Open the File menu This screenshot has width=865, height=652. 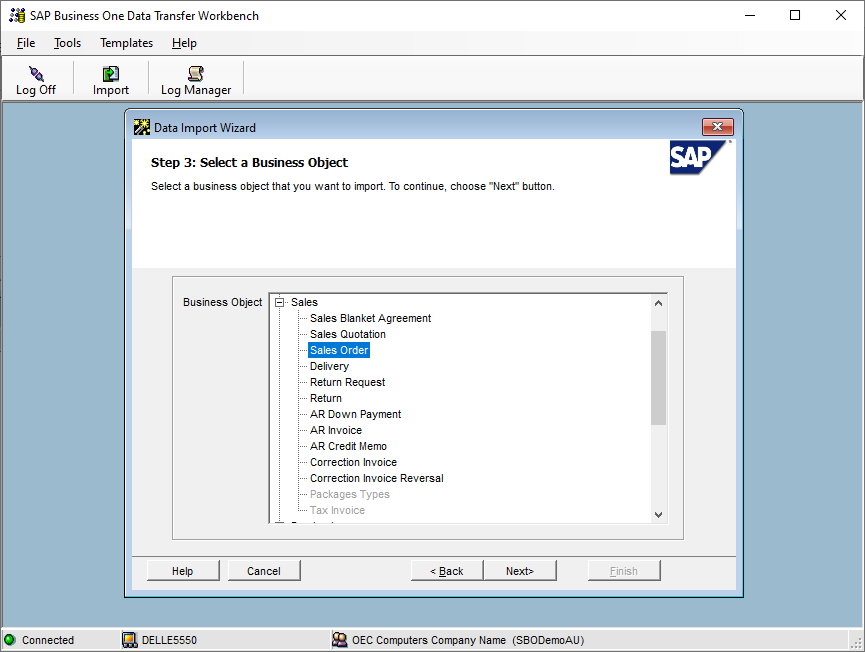pos(26,43)
